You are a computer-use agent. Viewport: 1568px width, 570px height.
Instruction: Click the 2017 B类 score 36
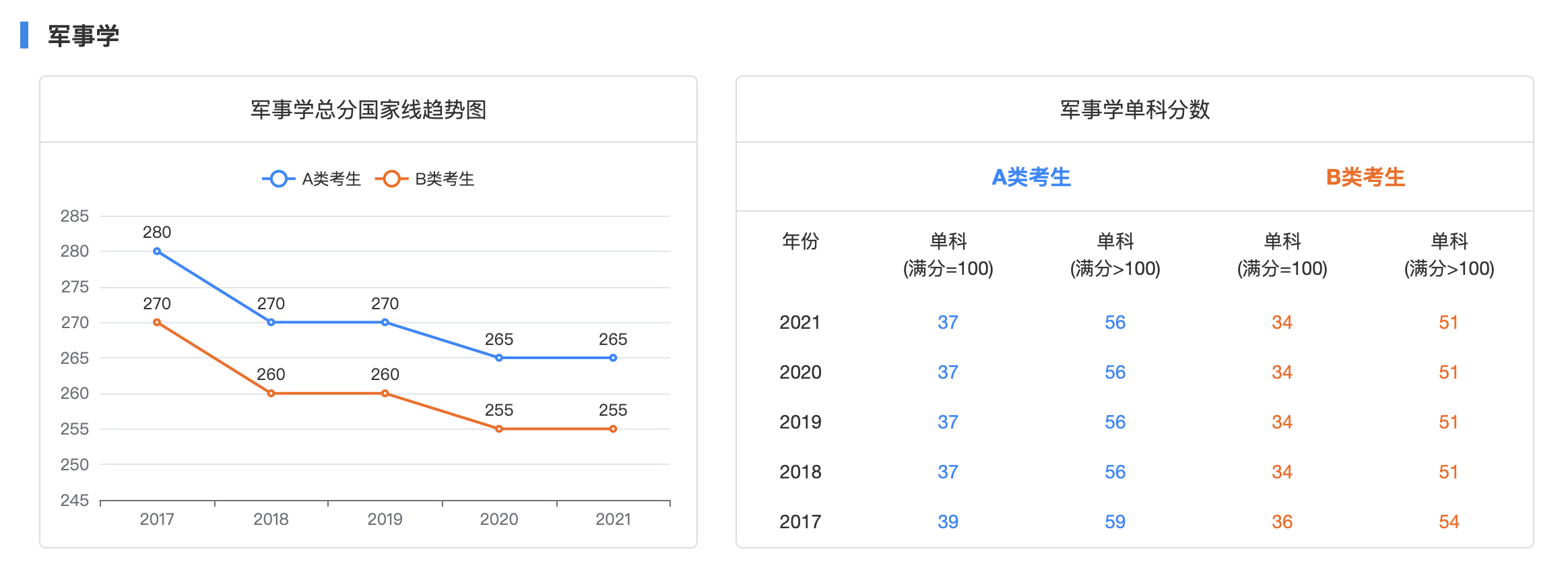1282,522
